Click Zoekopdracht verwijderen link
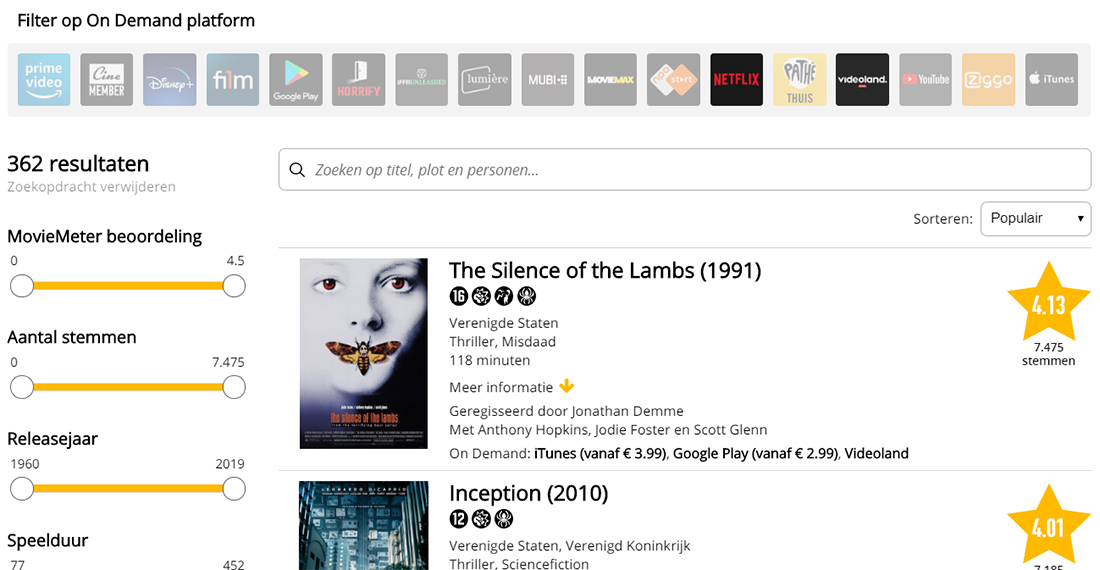The width and height of the screenshot is (1100, 570). click(x=91, y=187)
